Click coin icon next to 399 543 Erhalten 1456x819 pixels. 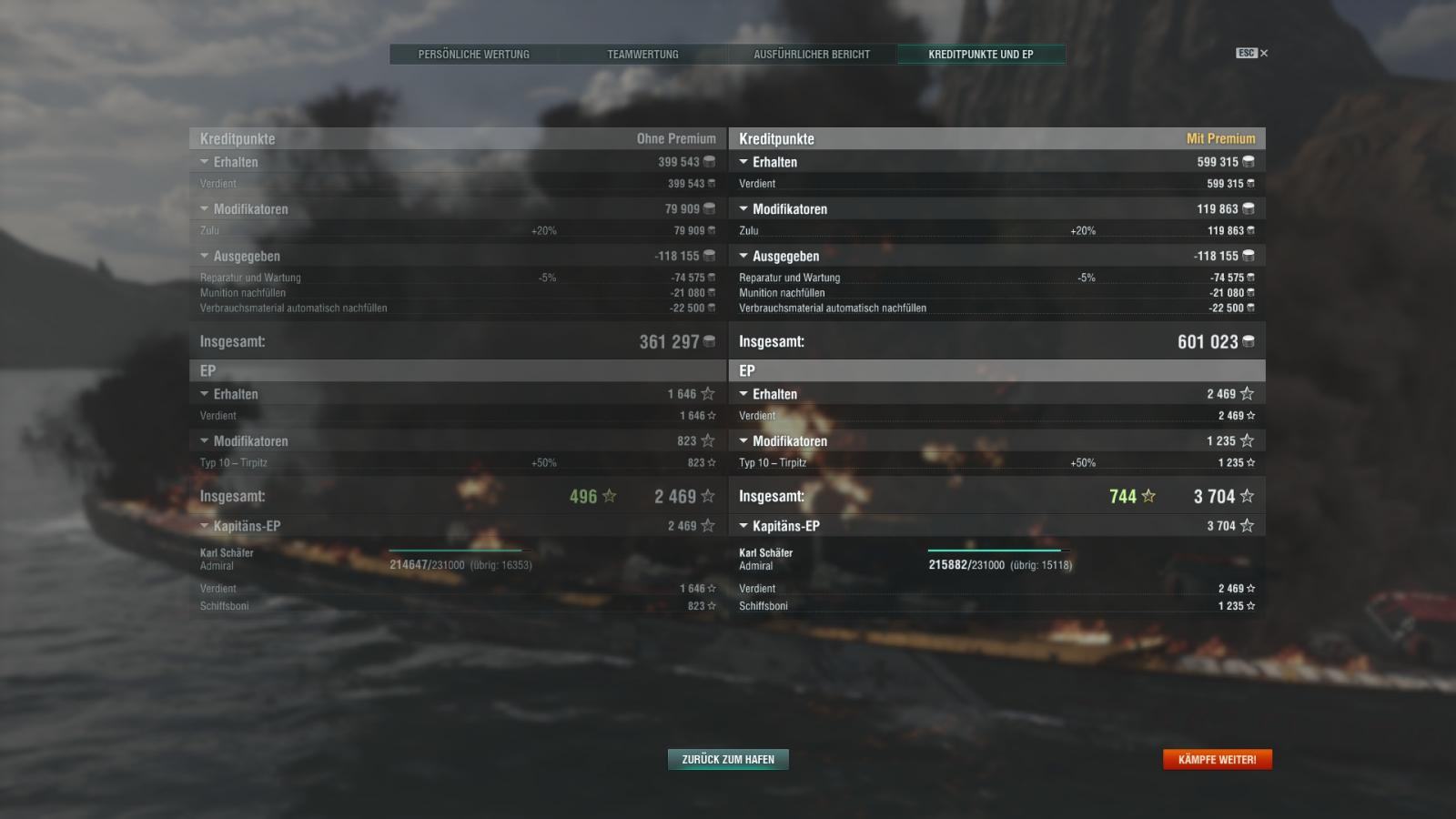click(x=709, y=162)
